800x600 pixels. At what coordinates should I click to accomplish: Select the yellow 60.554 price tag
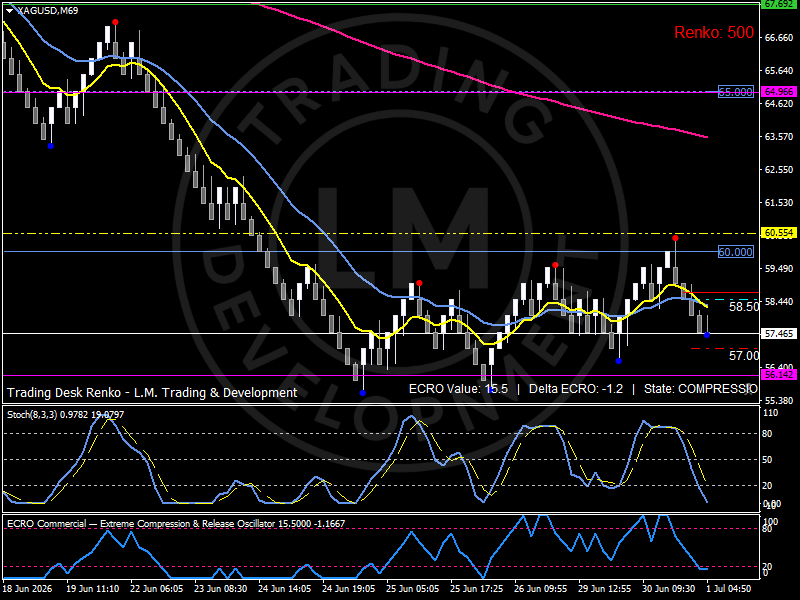point(778,233)
